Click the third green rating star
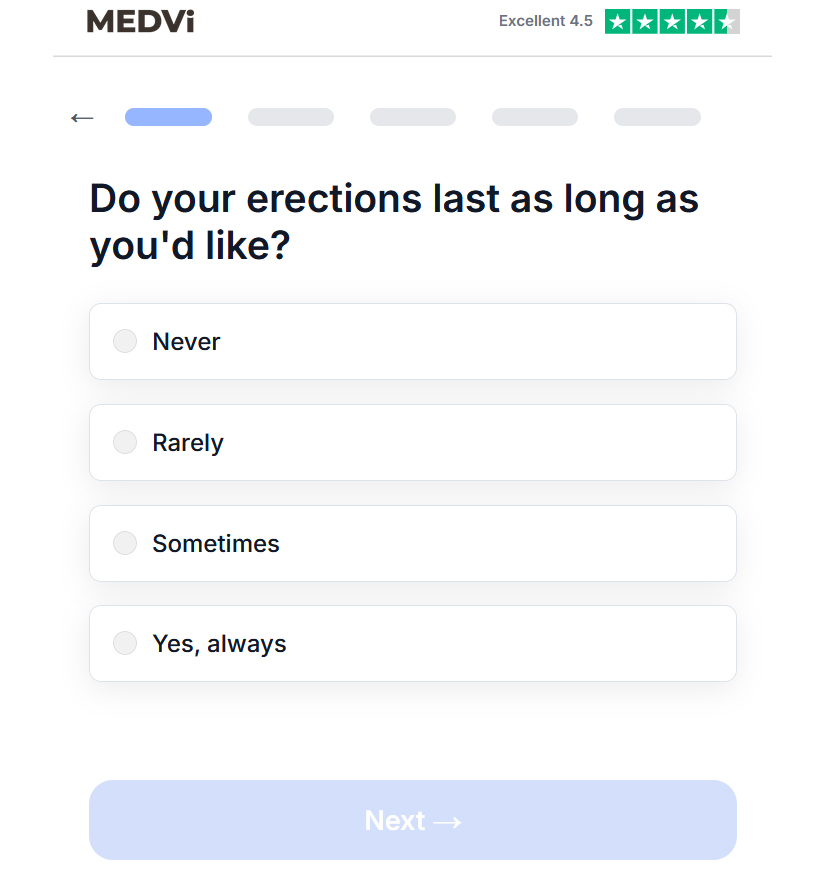 672,22
